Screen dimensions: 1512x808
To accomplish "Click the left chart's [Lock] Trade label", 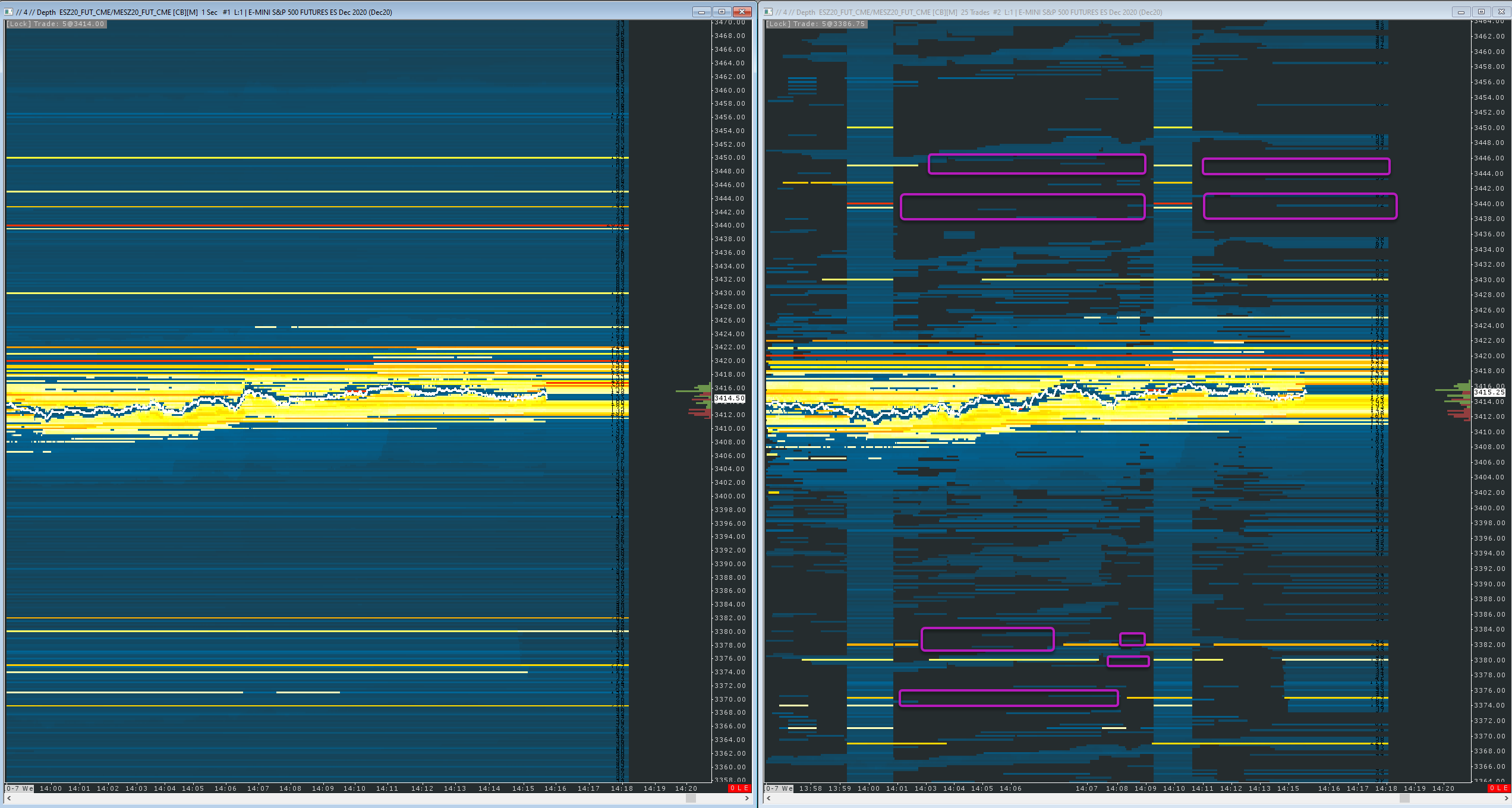I will [x=56, y=24].
